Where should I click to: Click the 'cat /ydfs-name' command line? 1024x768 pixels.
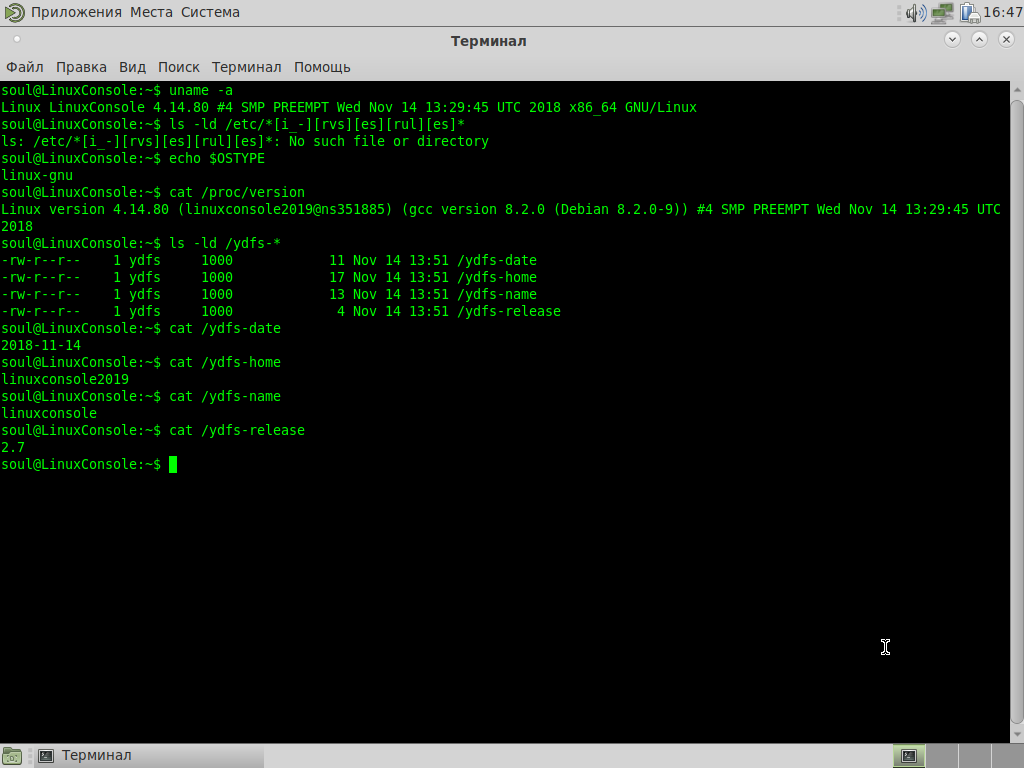point(141,396)
